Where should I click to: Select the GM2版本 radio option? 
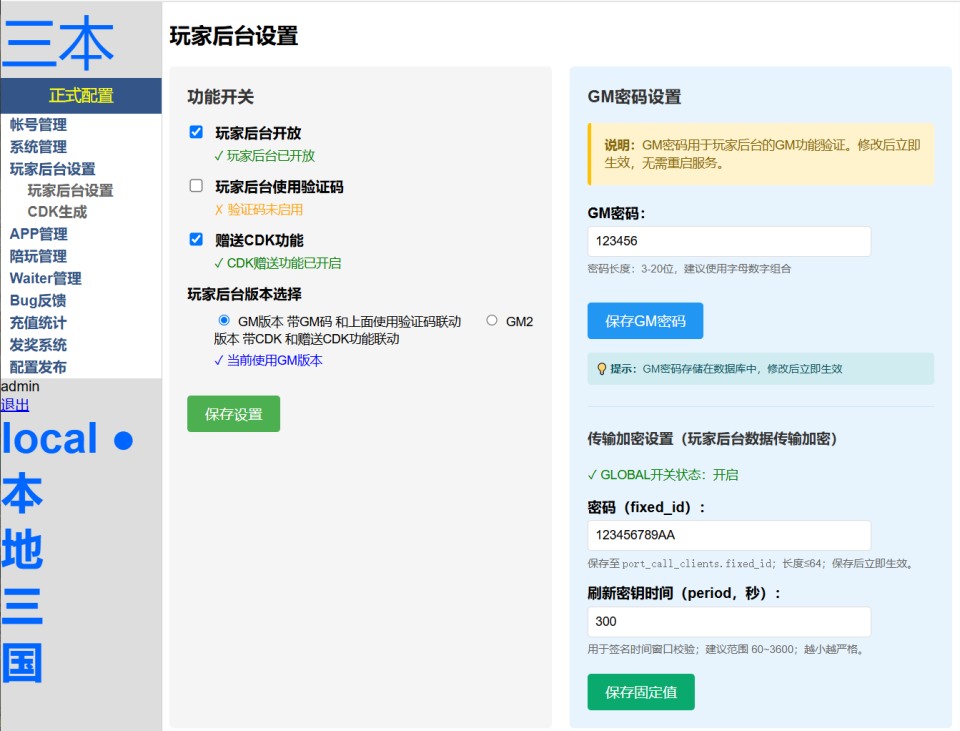491,321
